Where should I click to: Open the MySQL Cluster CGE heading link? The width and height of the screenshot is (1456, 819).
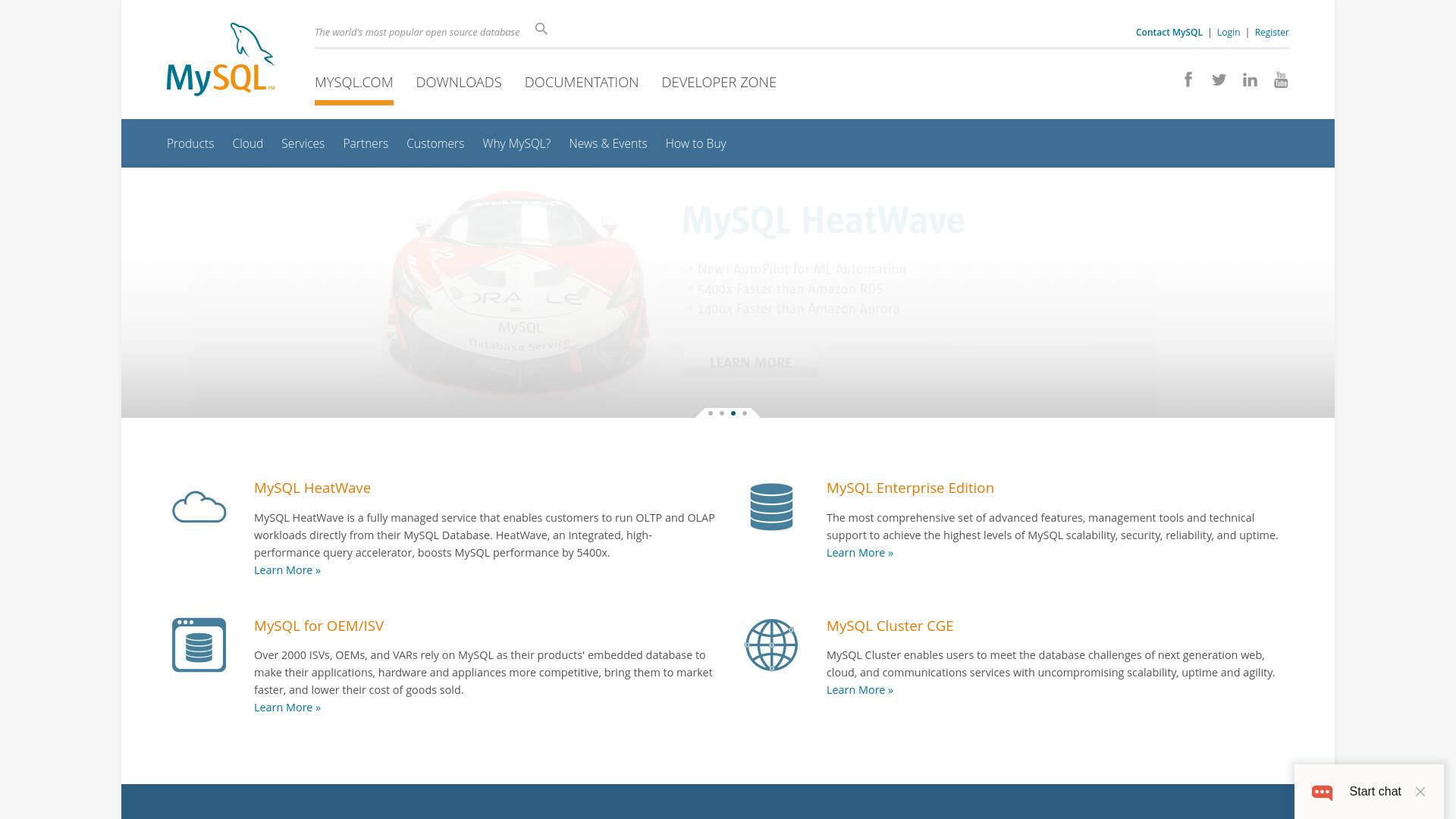890,626
